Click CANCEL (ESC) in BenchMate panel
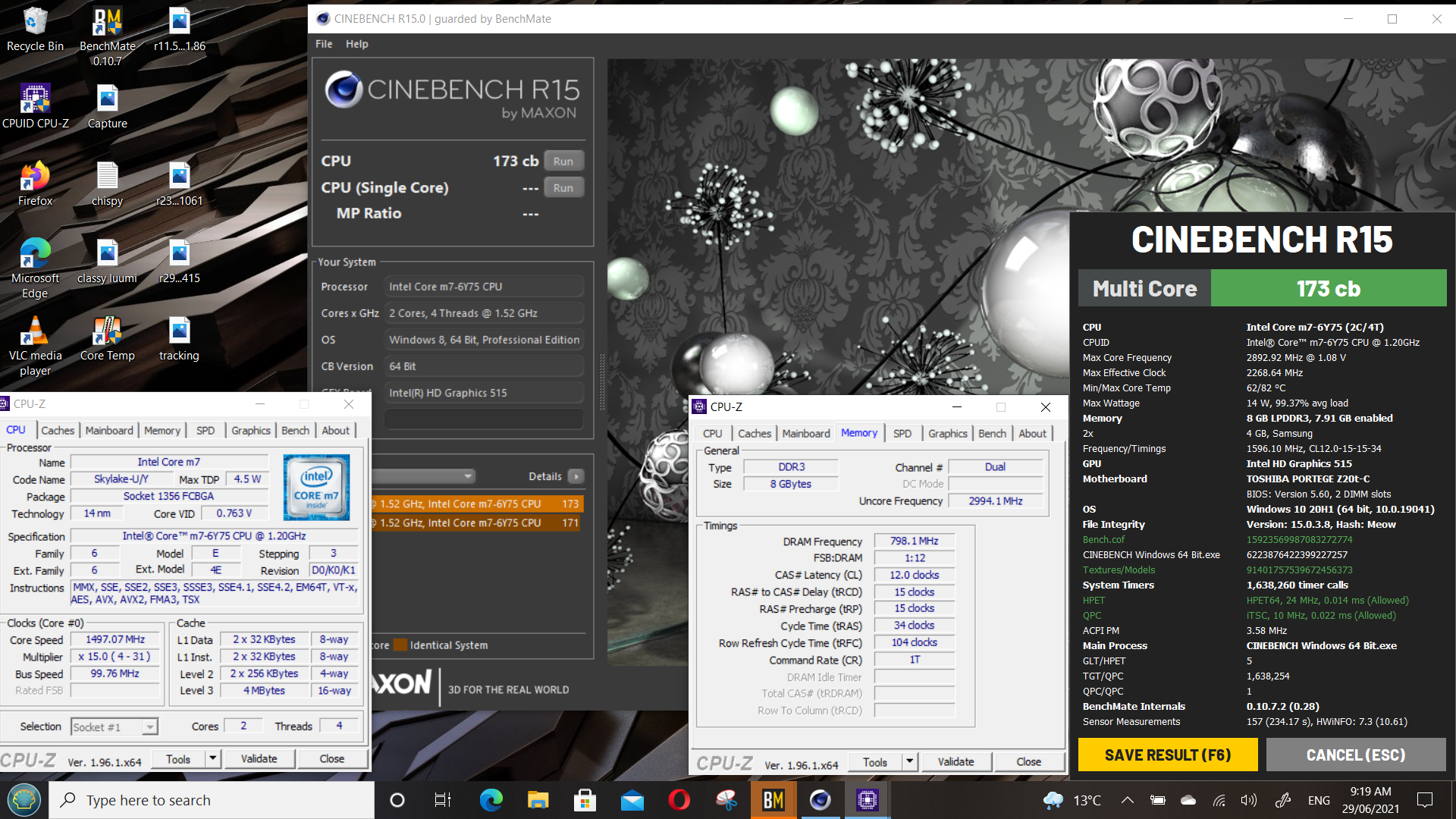The height and width of the screenshot is (819, 1456). 1356,755
